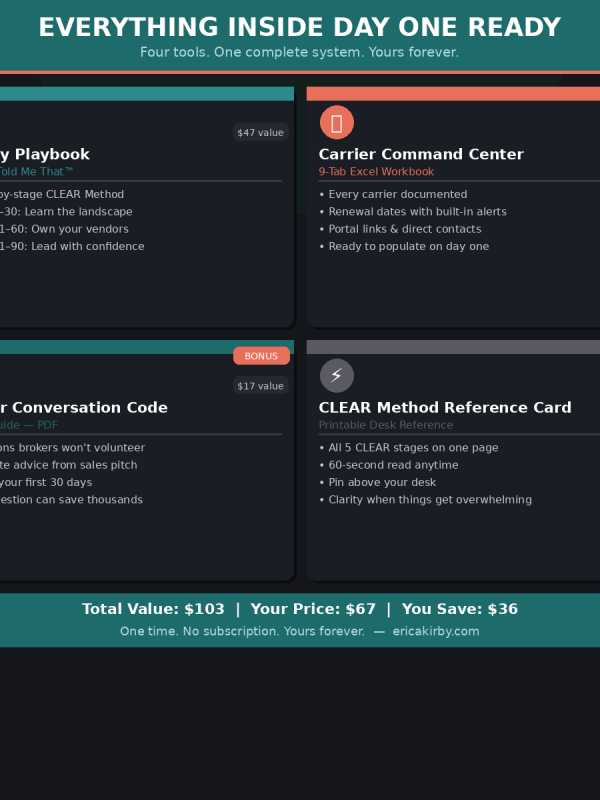This screenshot has width=600, height=800.
Task: Click the Total Value: $103 text
Action: click(x=153, y=609)
